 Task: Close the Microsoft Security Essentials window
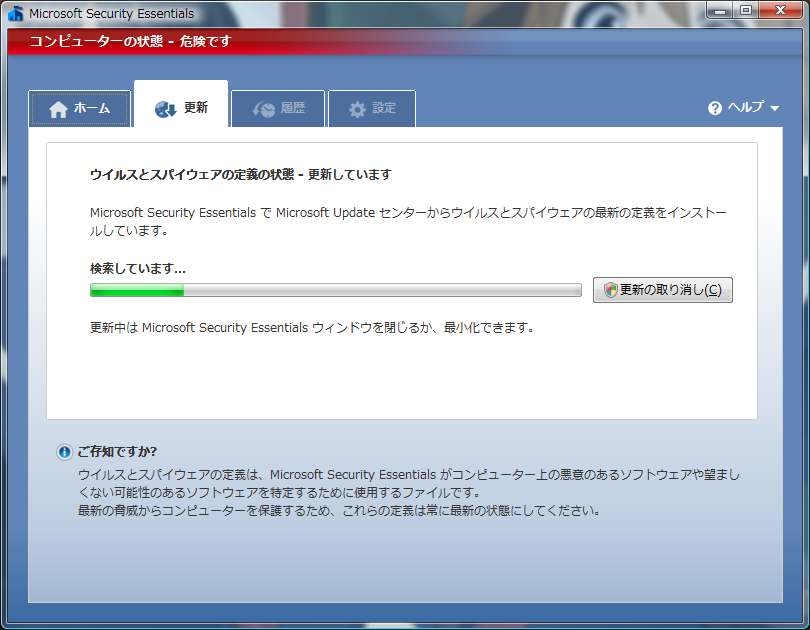(x=781, y=10)
